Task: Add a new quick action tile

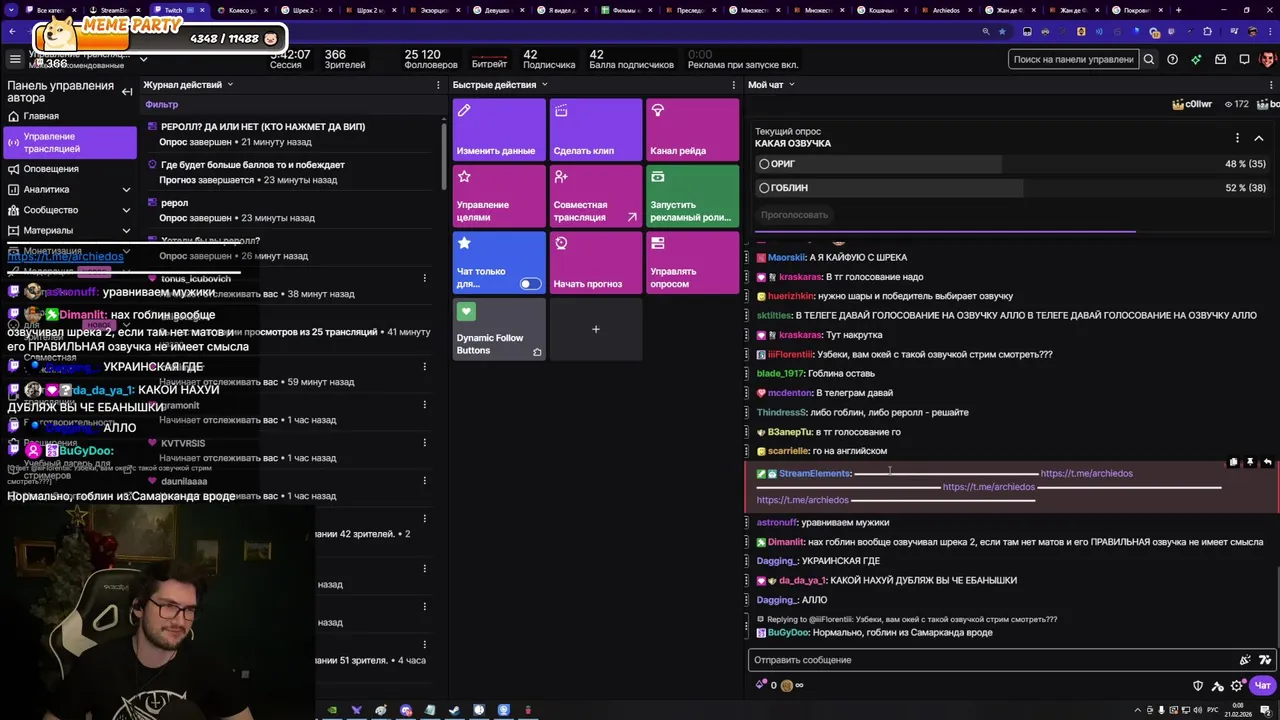Action: (x=596, y=329)
